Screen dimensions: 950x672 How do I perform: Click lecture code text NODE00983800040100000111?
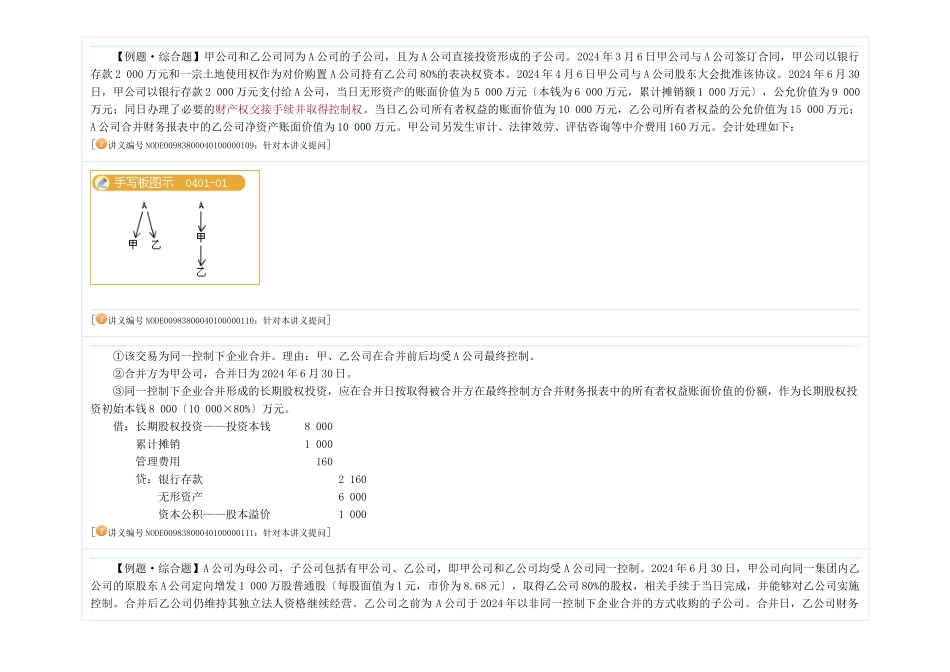201,533
